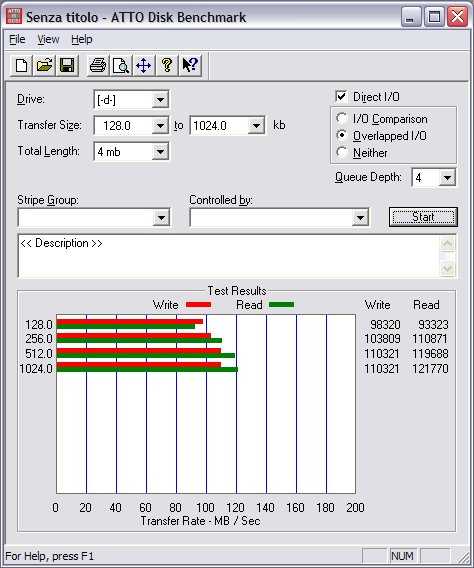Screen dimensions: 474x568
Task: Expand the Queue Depth combo box
Action: click(447, 178)
